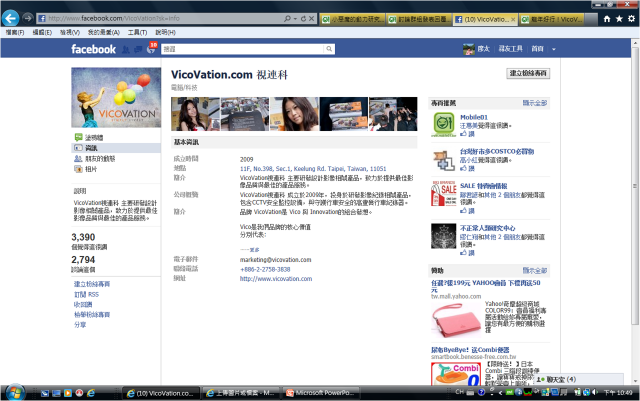640x401 pixels.
Task: Click the email marketing@vicovation.com
Action: click(276, 260)
